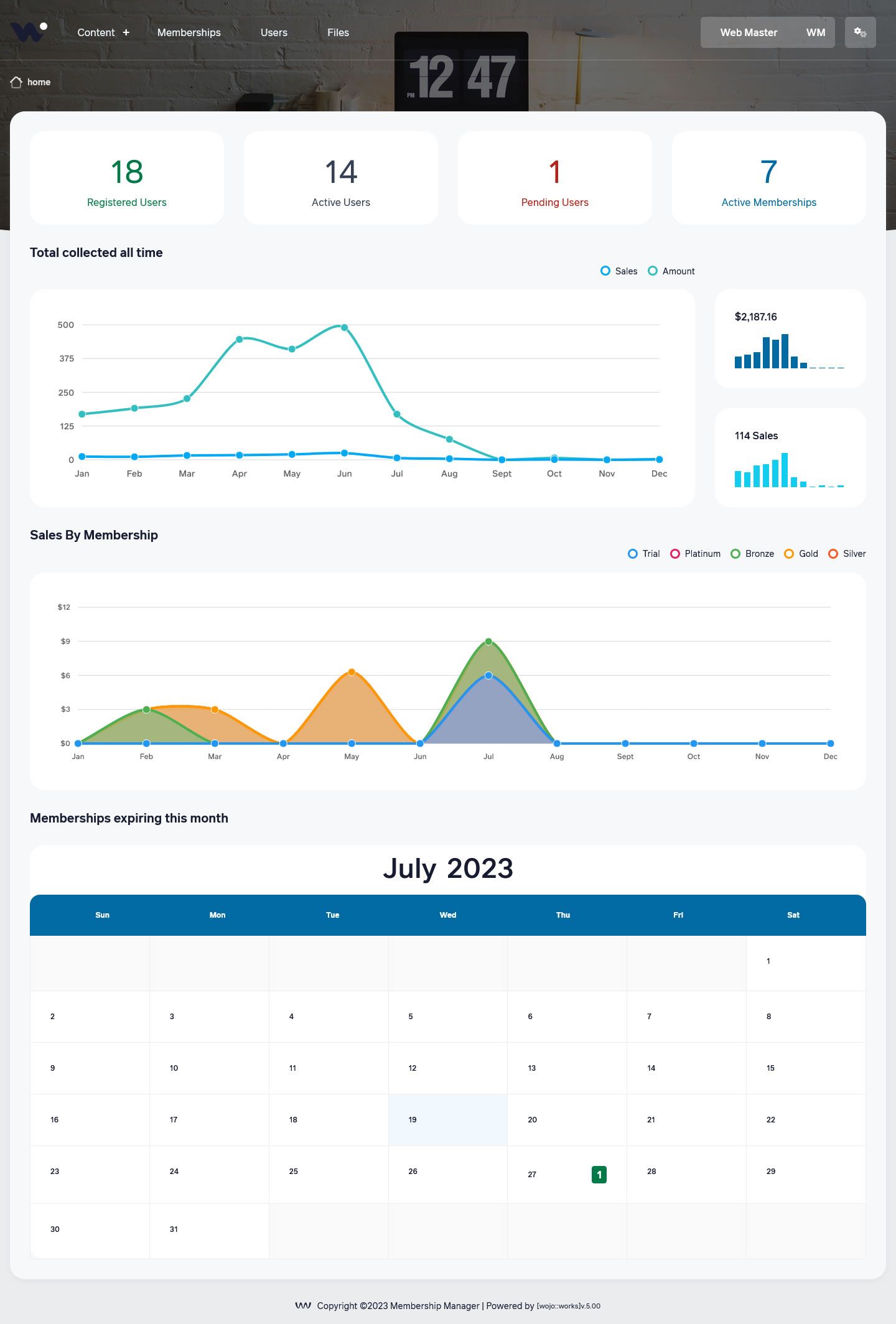Screen dimensions: 896x1324
Task: Click the home breadcrumb house icon
Action: point(16,82)
